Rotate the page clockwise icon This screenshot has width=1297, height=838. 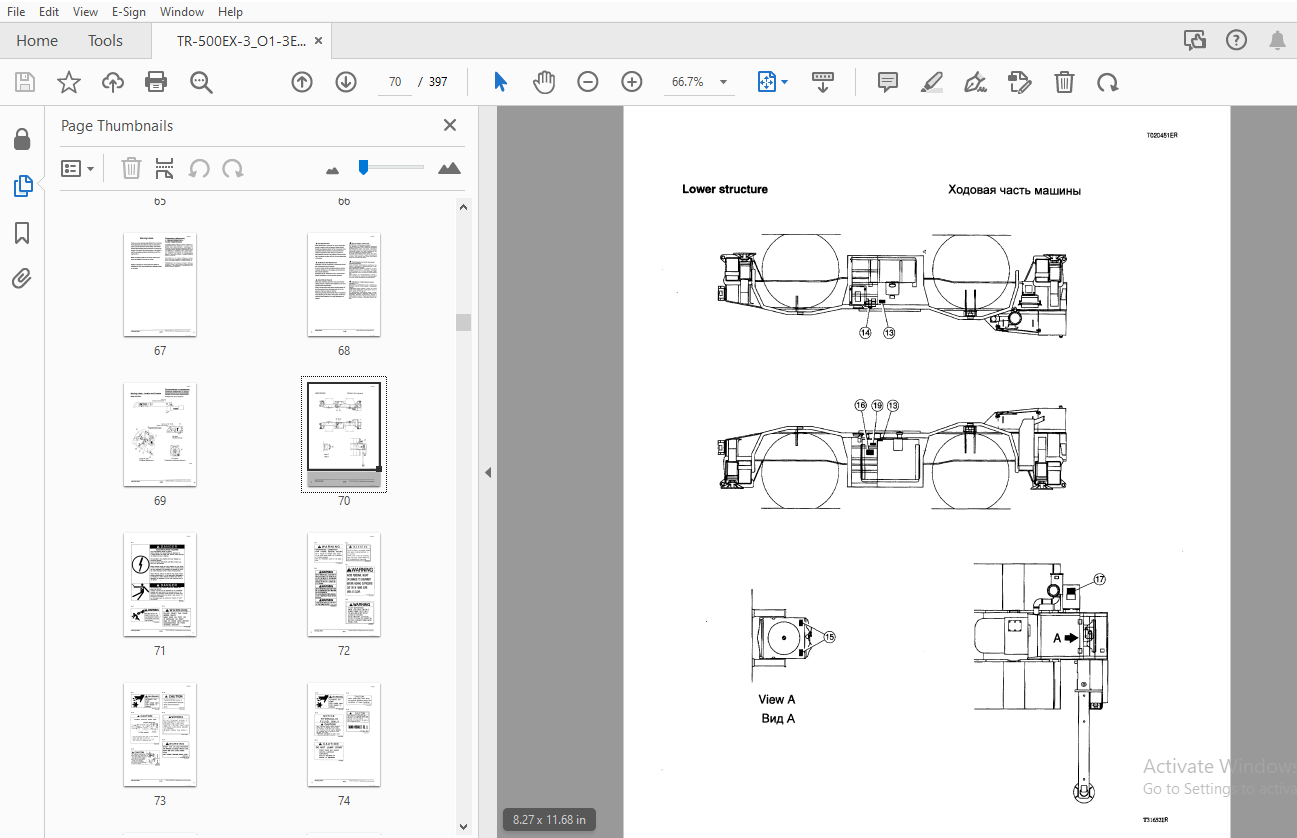pos(1108,82)
